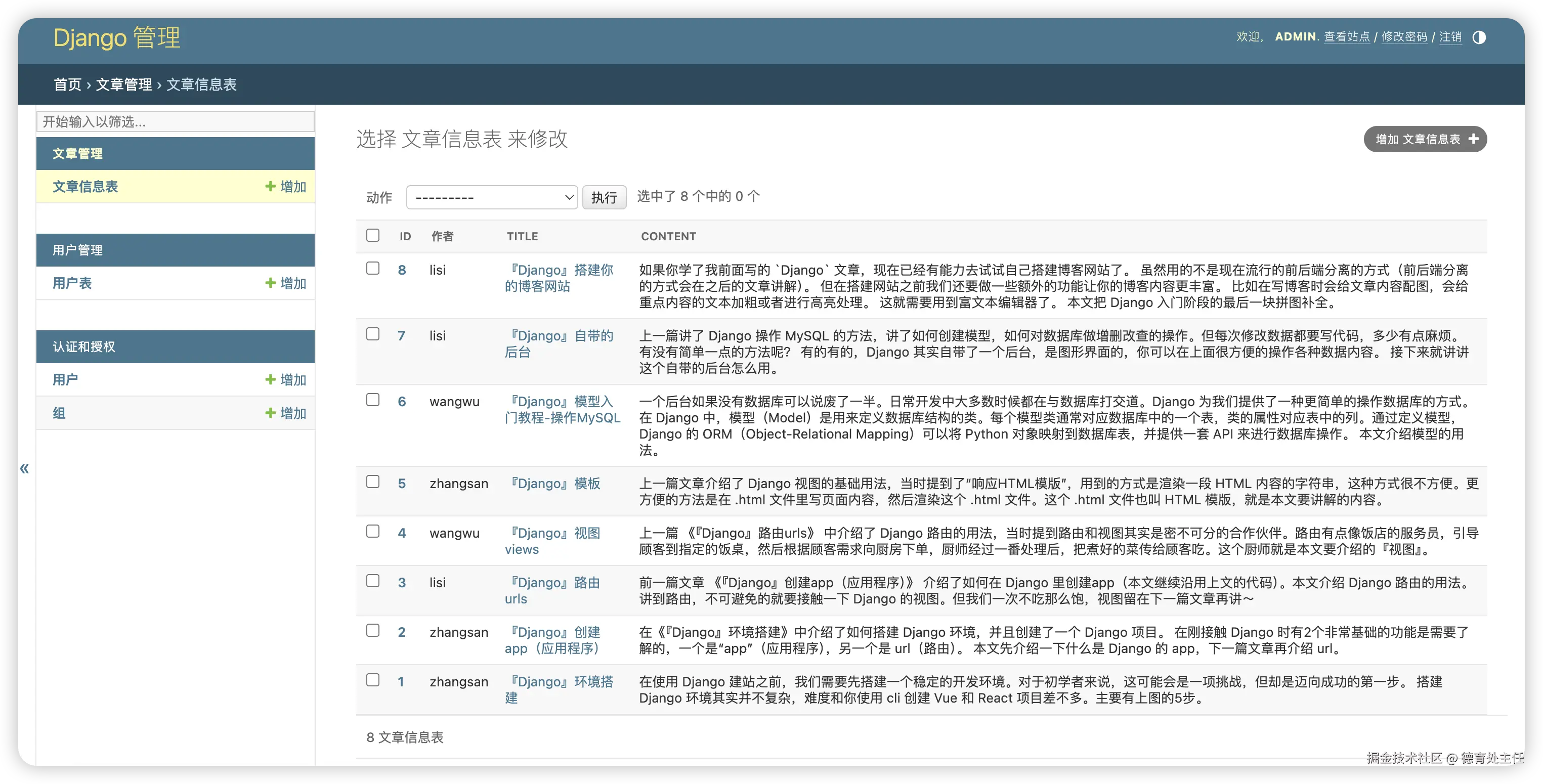The height and width of the screenshot is (784, 1543).
Task: Sort by the TITLE column header
Action: [x=522, y=236]
